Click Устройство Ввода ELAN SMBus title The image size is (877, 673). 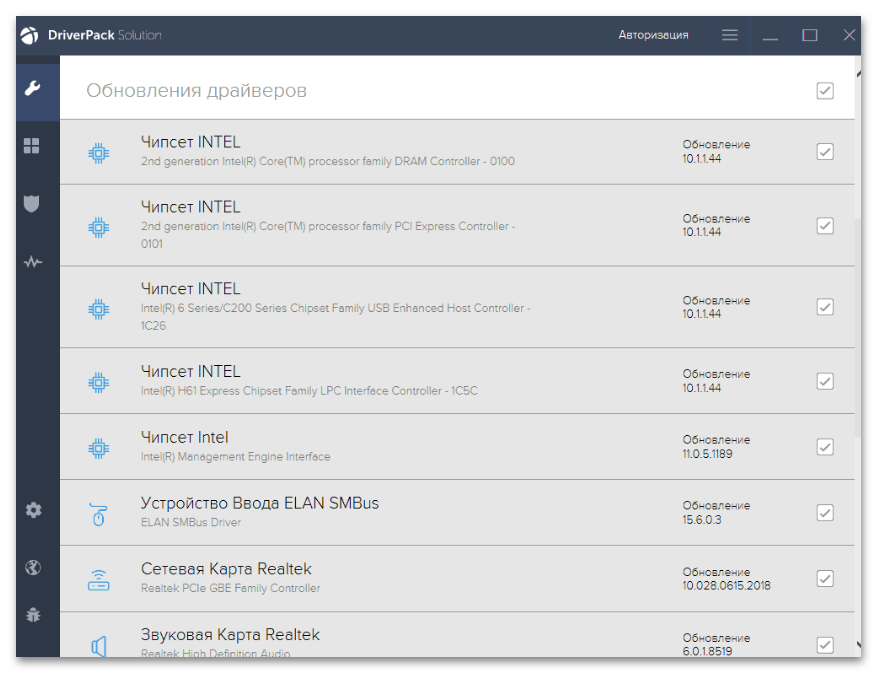[260, 503]
